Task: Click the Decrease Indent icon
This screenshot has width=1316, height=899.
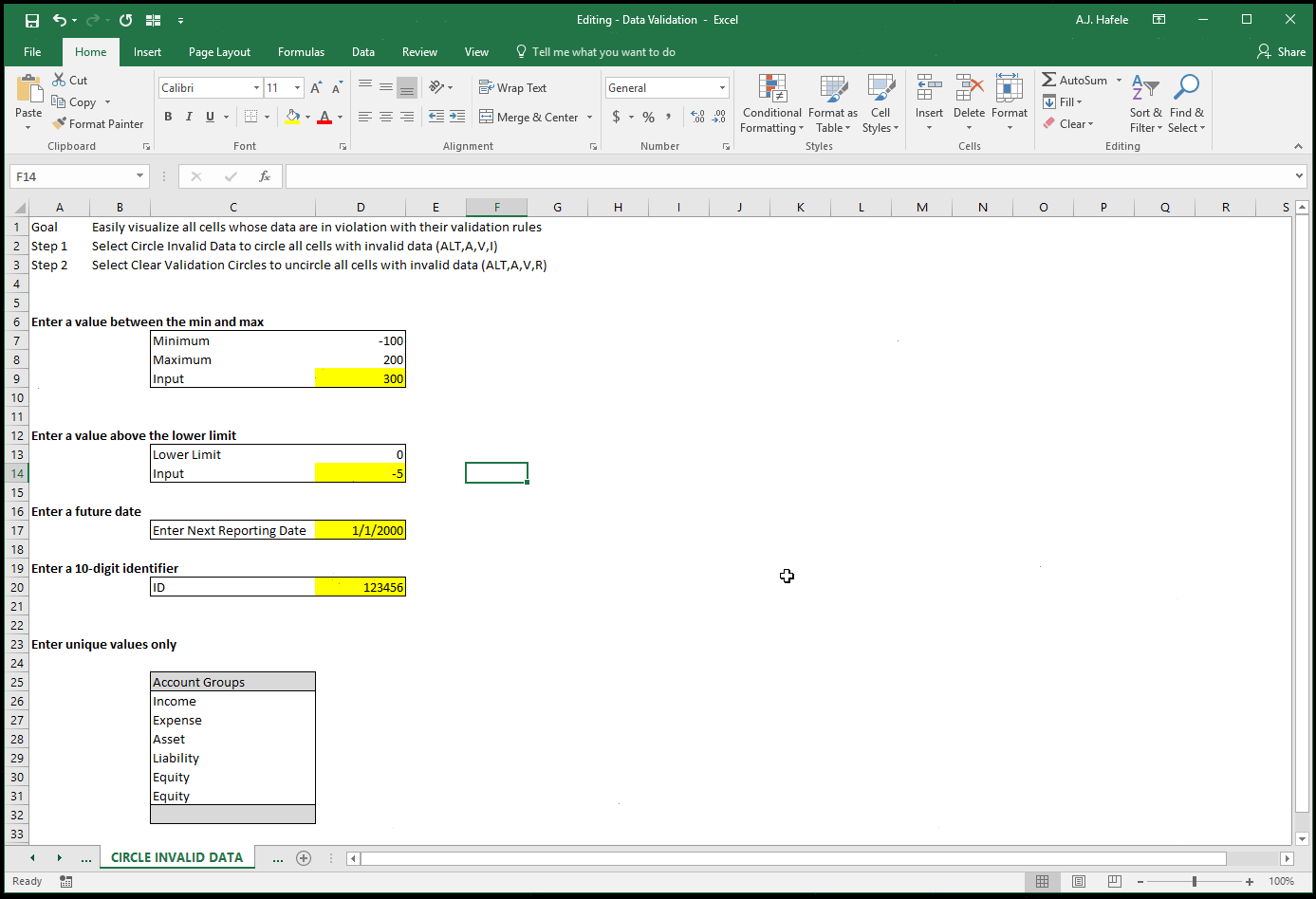Action: coord(436,117)
